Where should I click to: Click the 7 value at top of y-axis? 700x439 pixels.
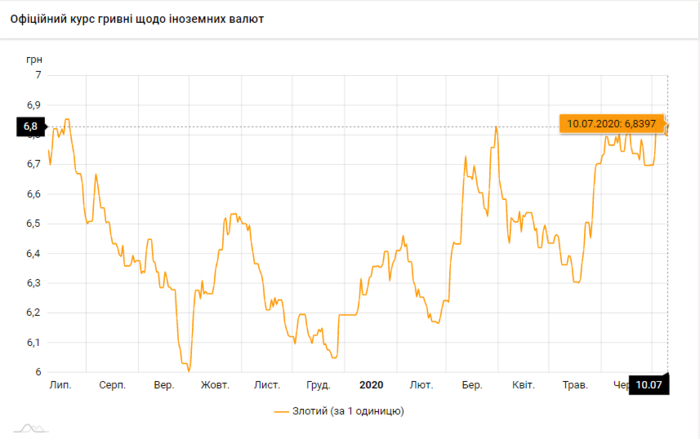(37, 75)
